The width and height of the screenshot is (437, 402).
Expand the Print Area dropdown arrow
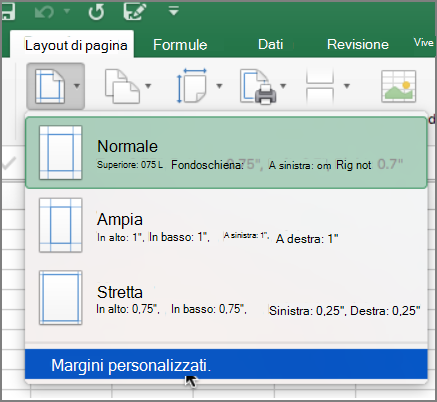(x=283, y=86)
